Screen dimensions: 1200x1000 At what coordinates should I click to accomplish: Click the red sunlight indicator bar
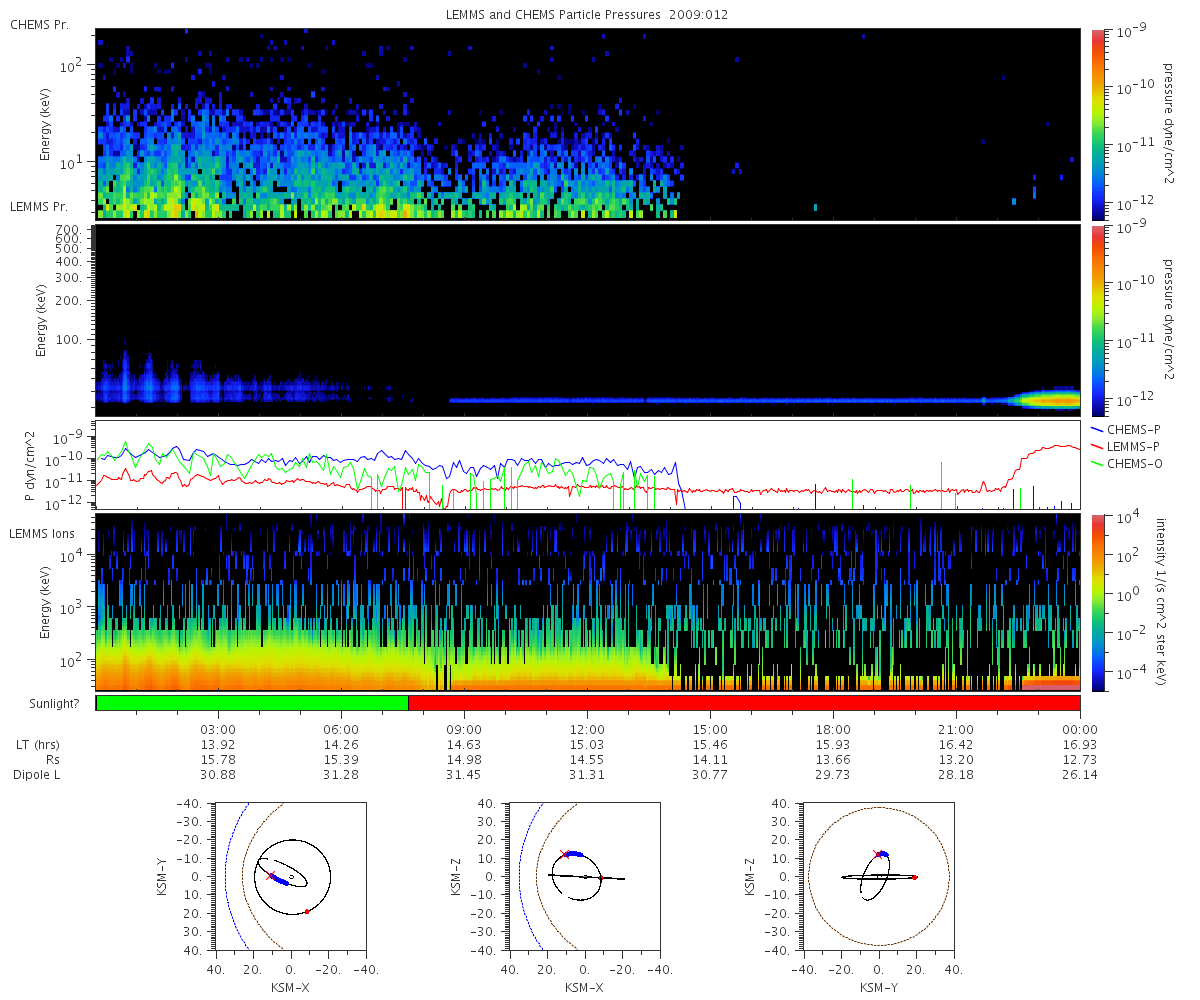(x=744, y=703)
